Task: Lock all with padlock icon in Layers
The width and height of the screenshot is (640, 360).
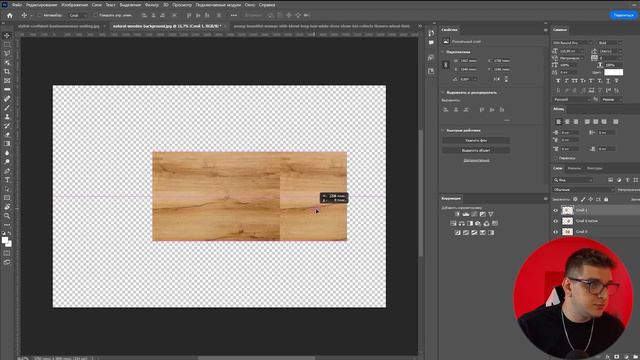Action: [606, 199]
